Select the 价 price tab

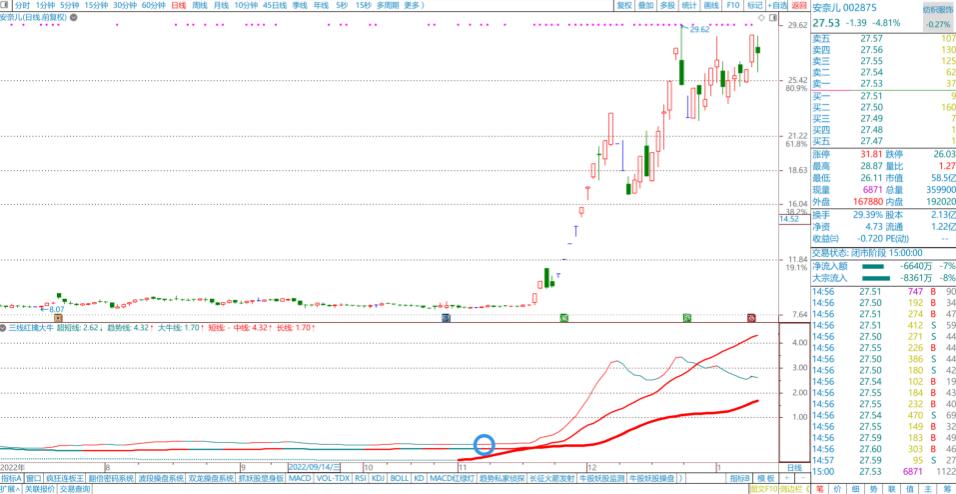[836, 489]
